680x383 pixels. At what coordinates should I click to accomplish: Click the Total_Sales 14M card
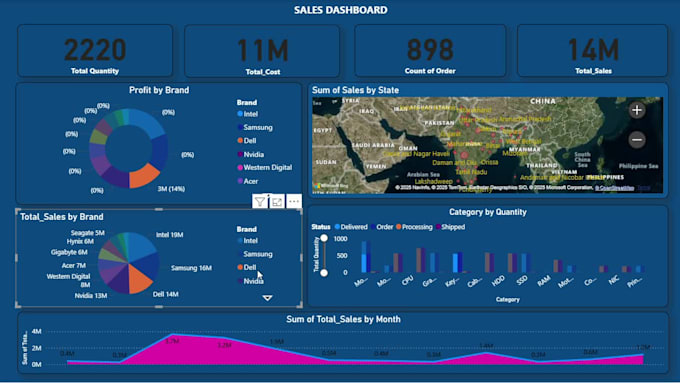coord(592,51)
